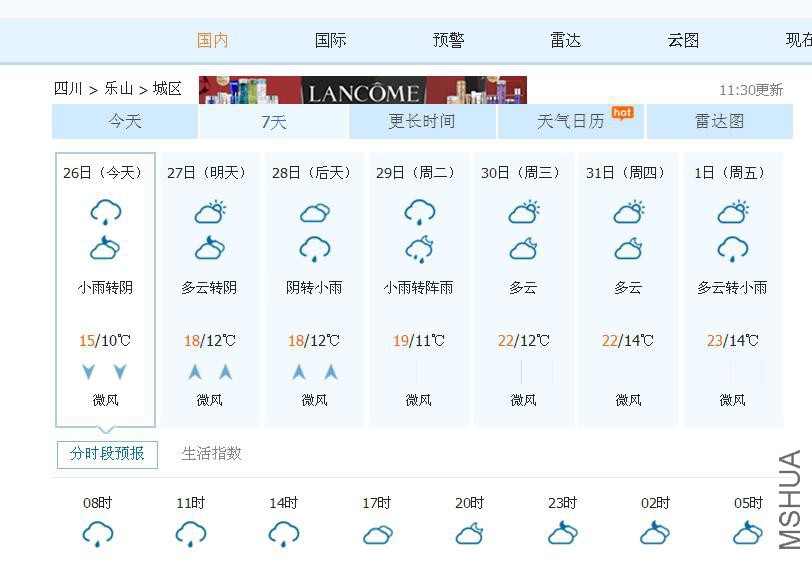Open the 国际 navigation menu item
The width and height of the screenshot is (812, 565).
point(330,40)
